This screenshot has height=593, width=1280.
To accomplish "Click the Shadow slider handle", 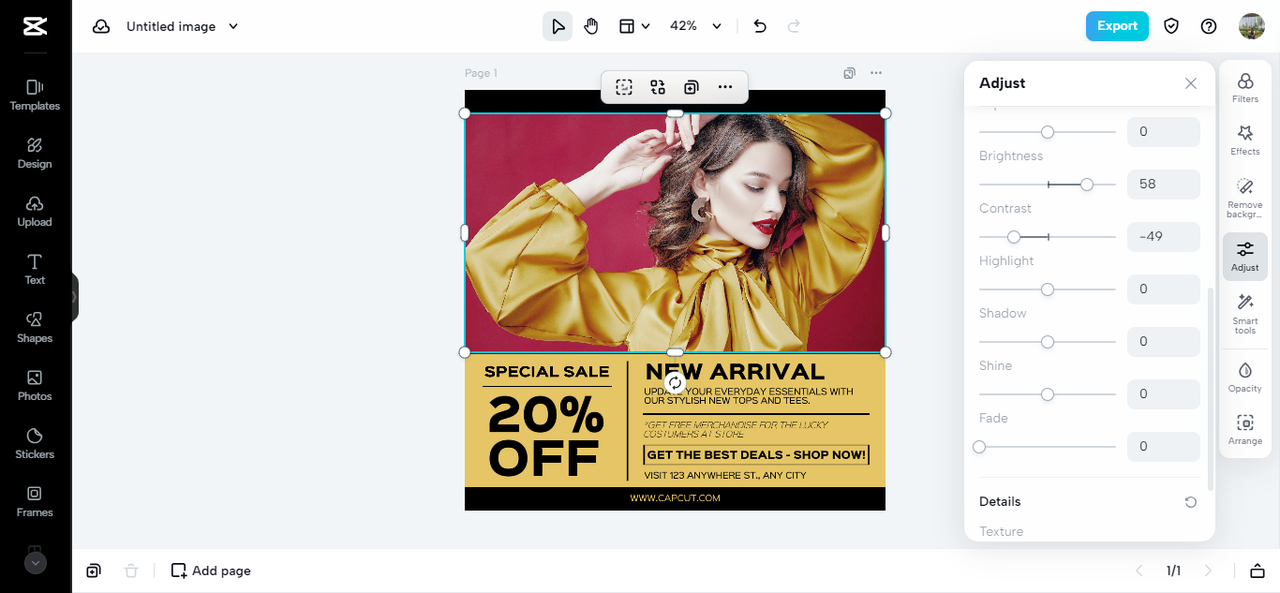I will 1047,342.
